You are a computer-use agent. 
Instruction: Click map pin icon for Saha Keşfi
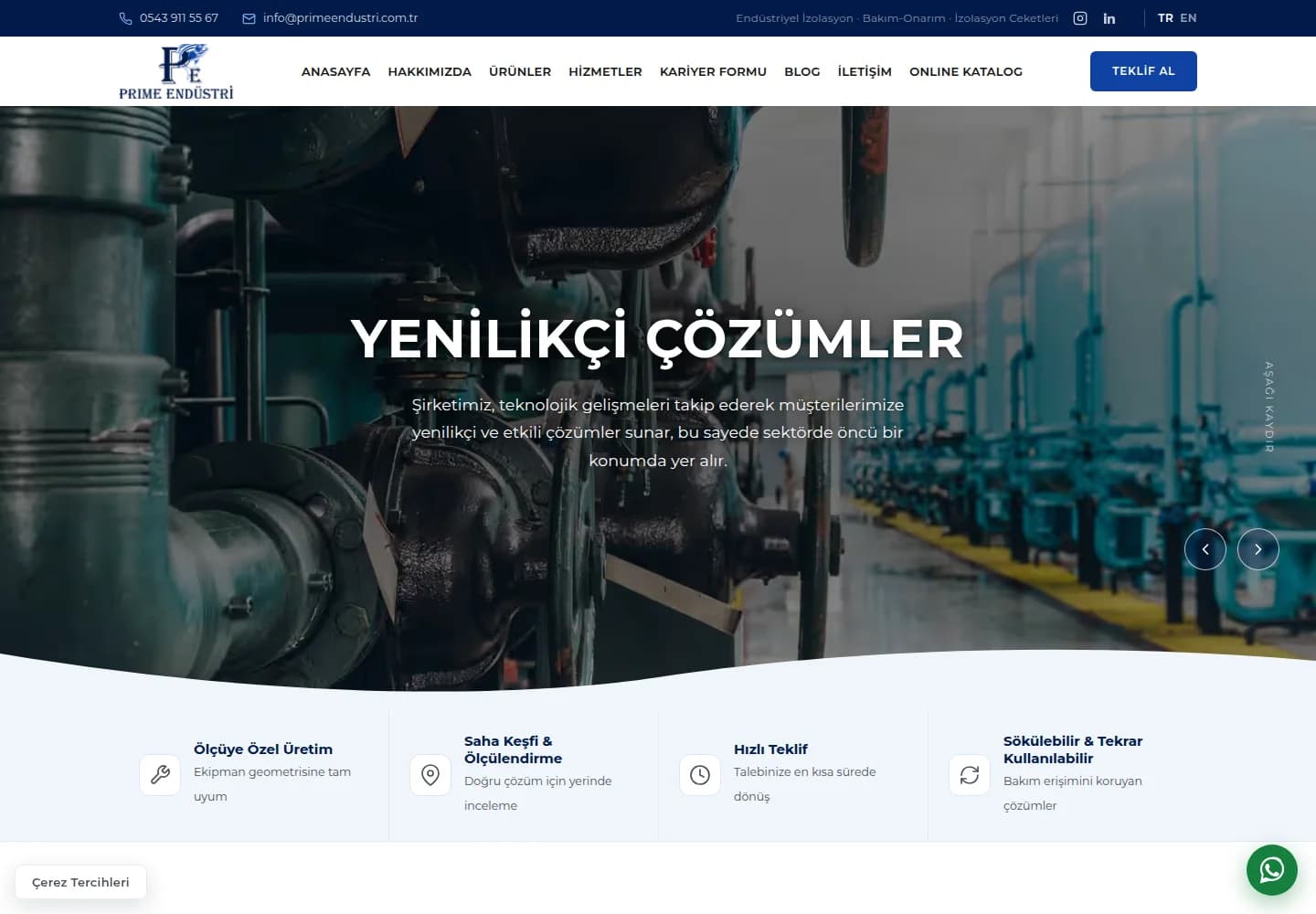[x=430, y=775]
